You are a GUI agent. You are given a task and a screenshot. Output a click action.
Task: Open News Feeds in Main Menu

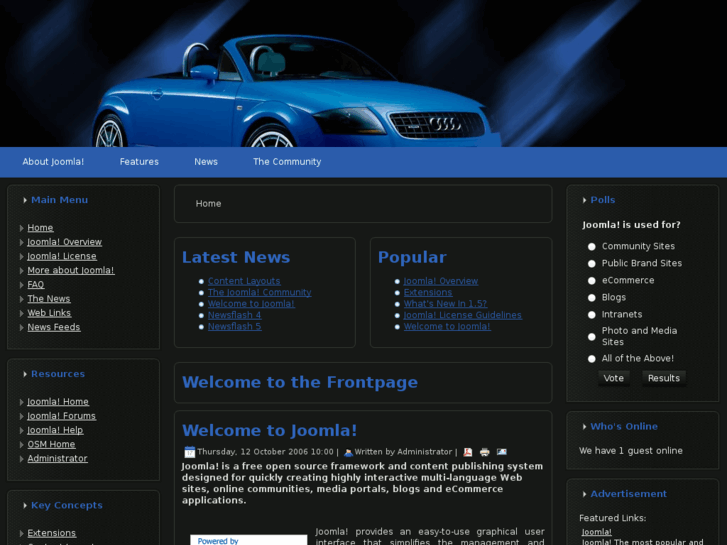point(54,327)
